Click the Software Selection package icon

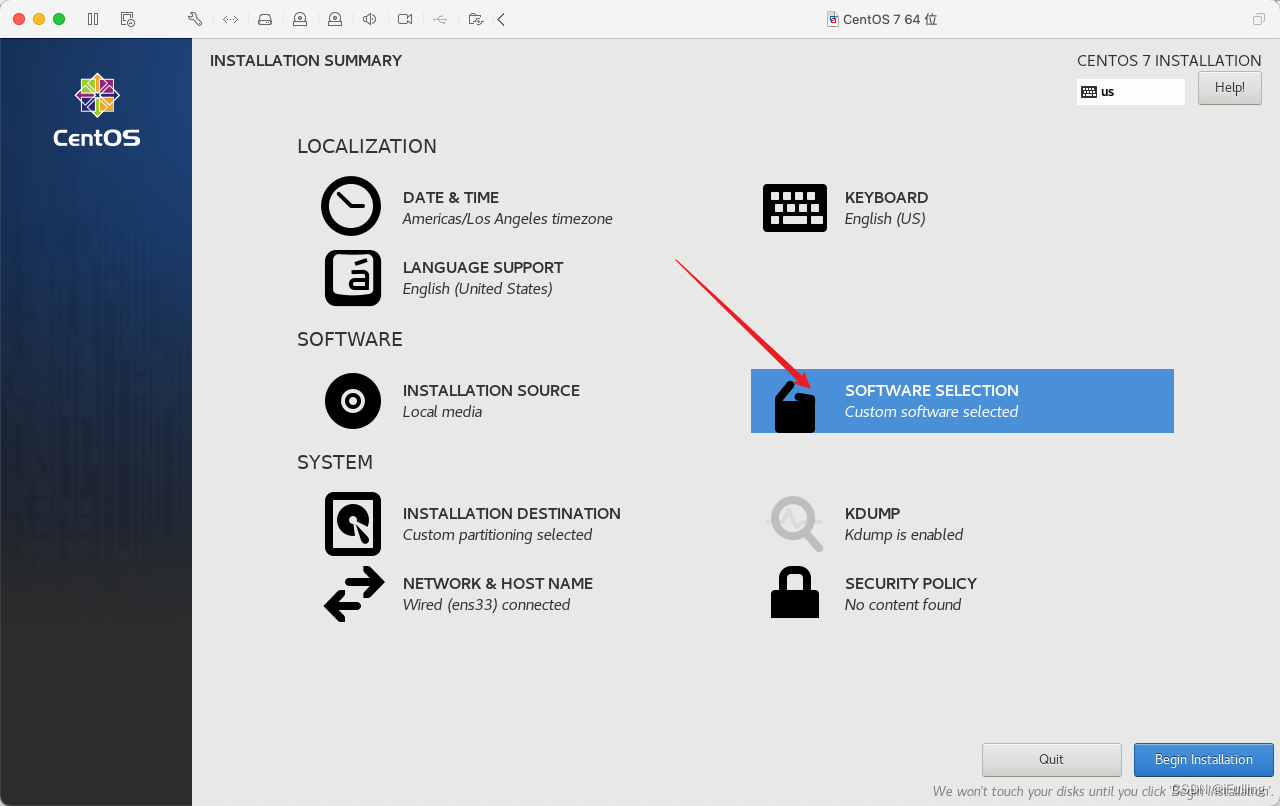pyautogui.click(x=795, y=406)
